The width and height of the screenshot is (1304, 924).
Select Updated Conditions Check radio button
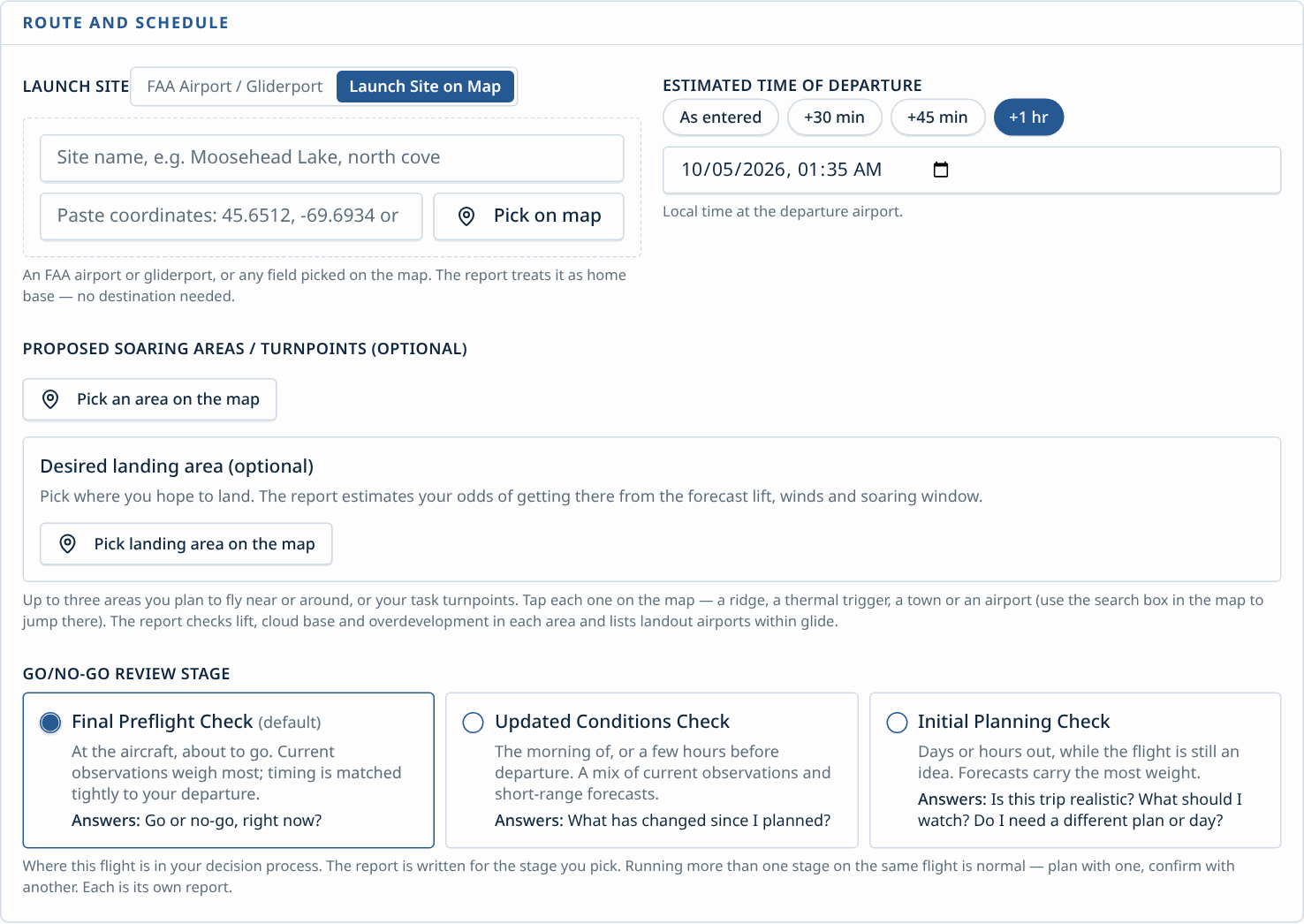point(474,723)
